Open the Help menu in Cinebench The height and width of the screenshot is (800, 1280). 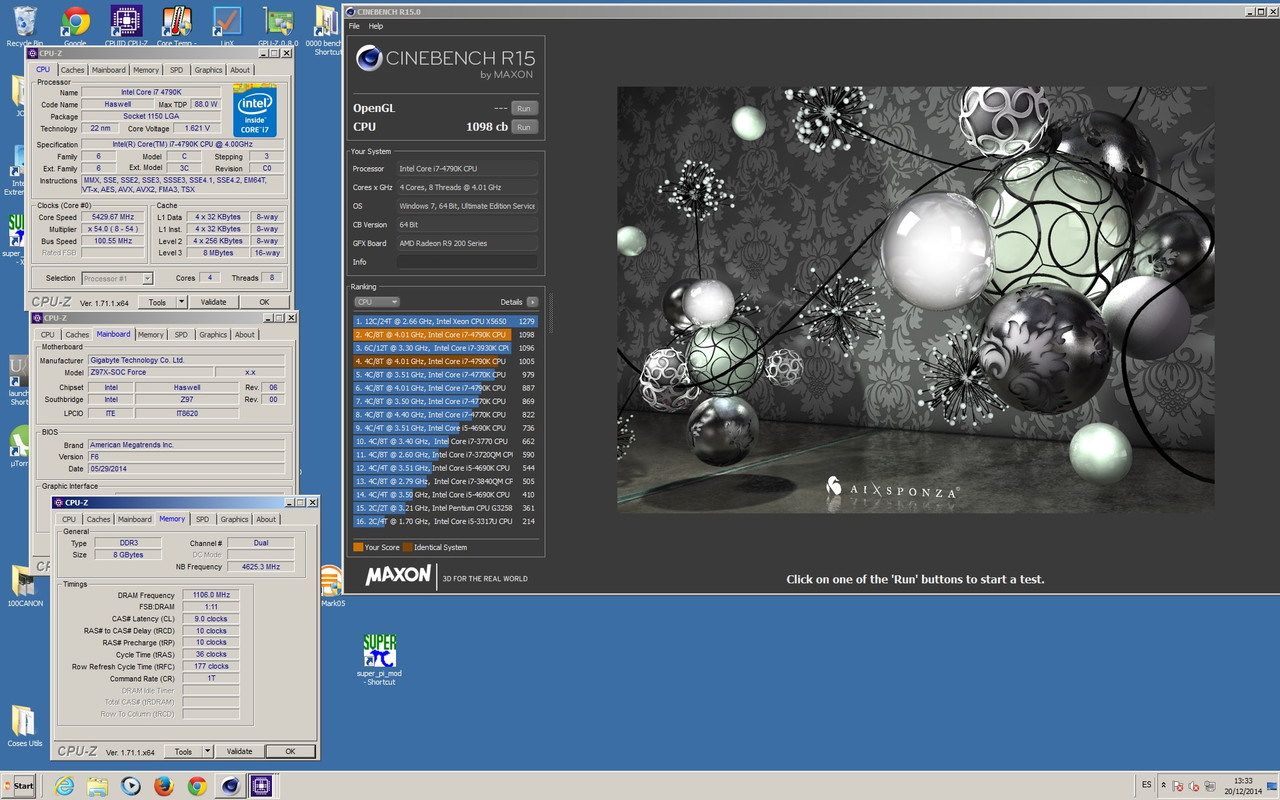click(x=376, y=26)
